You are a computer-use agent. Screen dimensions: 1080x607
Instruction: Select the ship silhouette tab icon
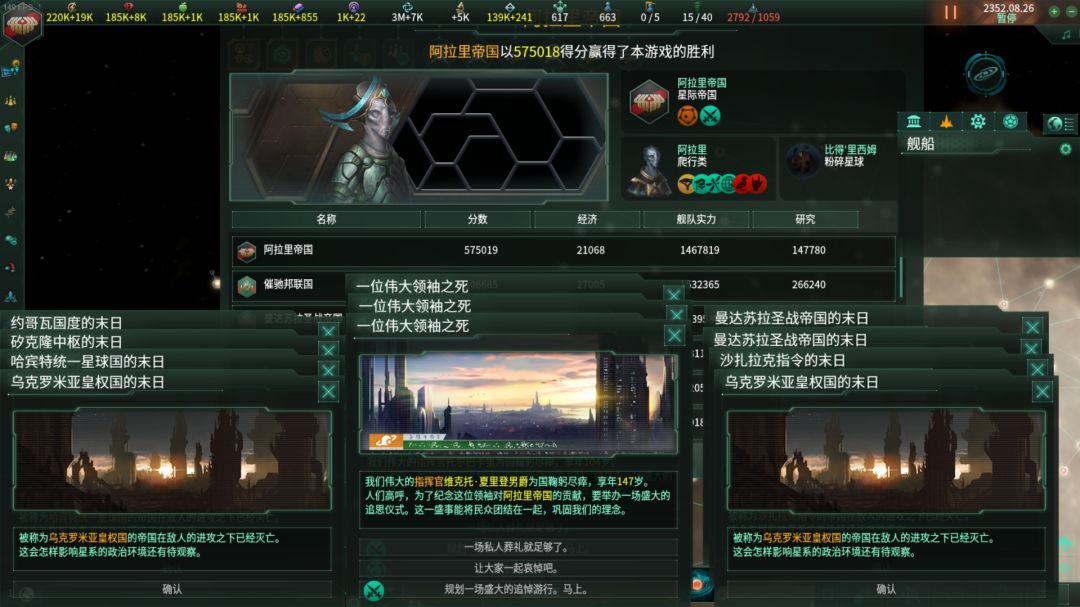(946, 122)
